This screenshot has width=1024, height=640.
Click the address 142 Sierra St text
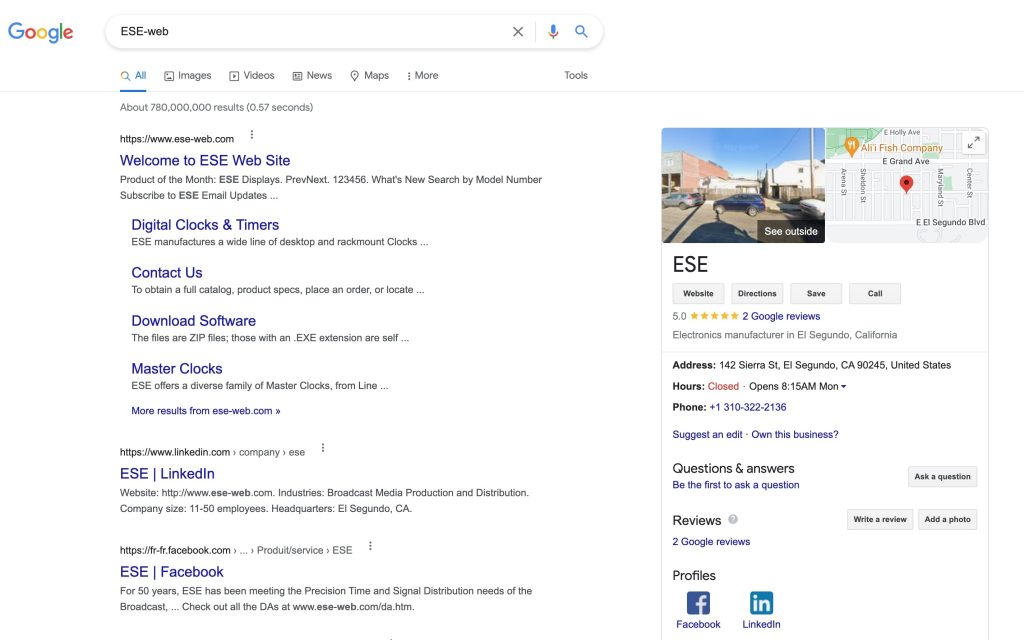point(835,366)
